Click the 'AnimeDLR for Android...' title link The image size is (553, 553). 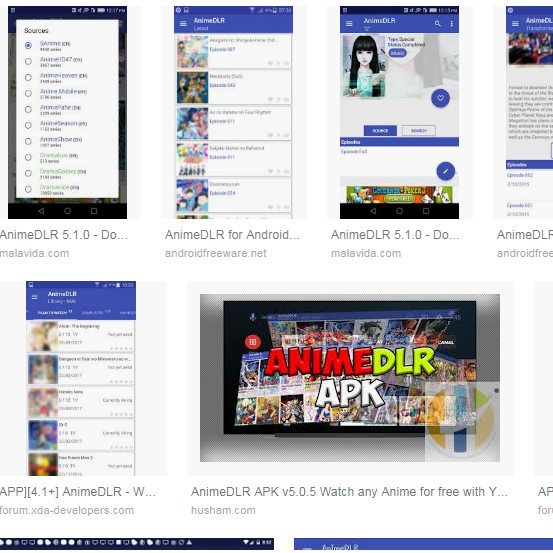coord(232,235)
